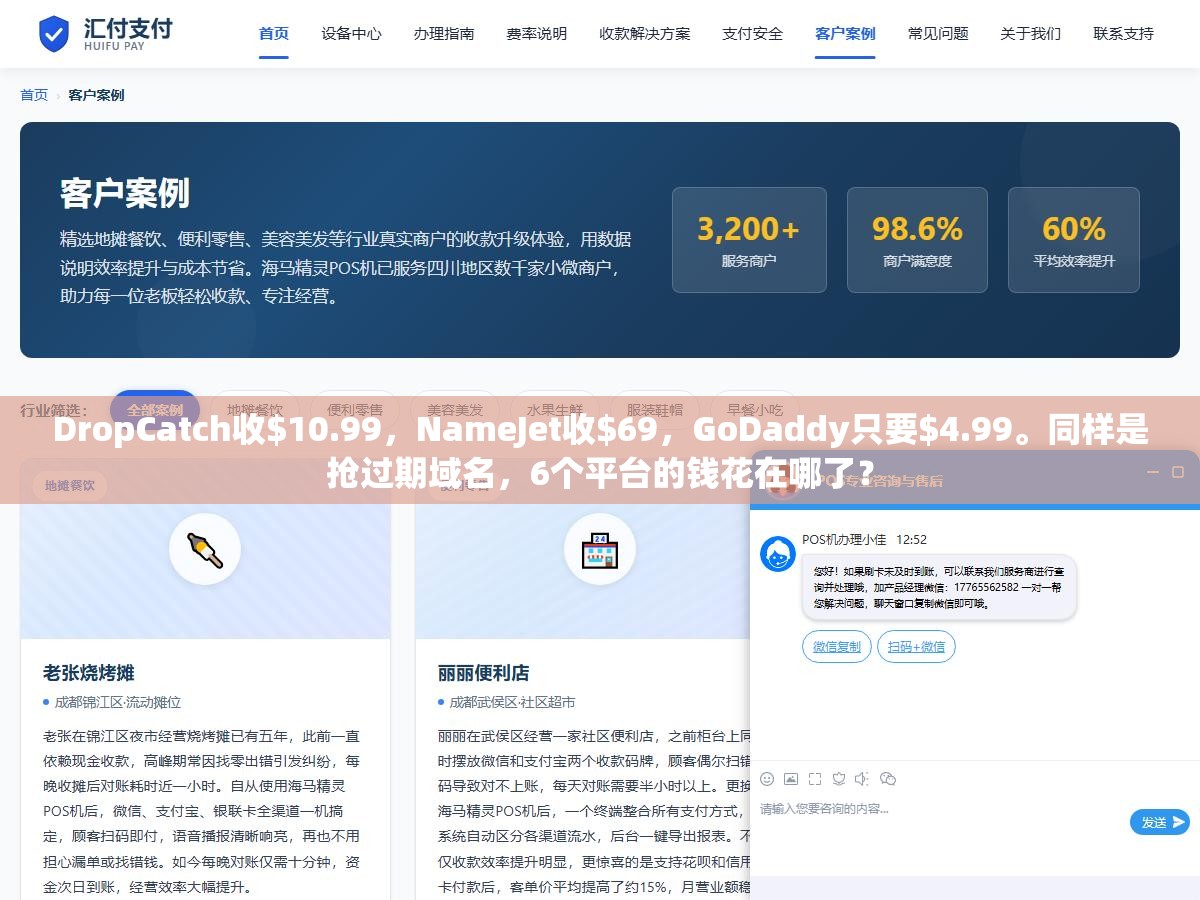Open 常见问题 in the navigation bar
Viewport: 1200px width, 900px height.
click(938, 33)
